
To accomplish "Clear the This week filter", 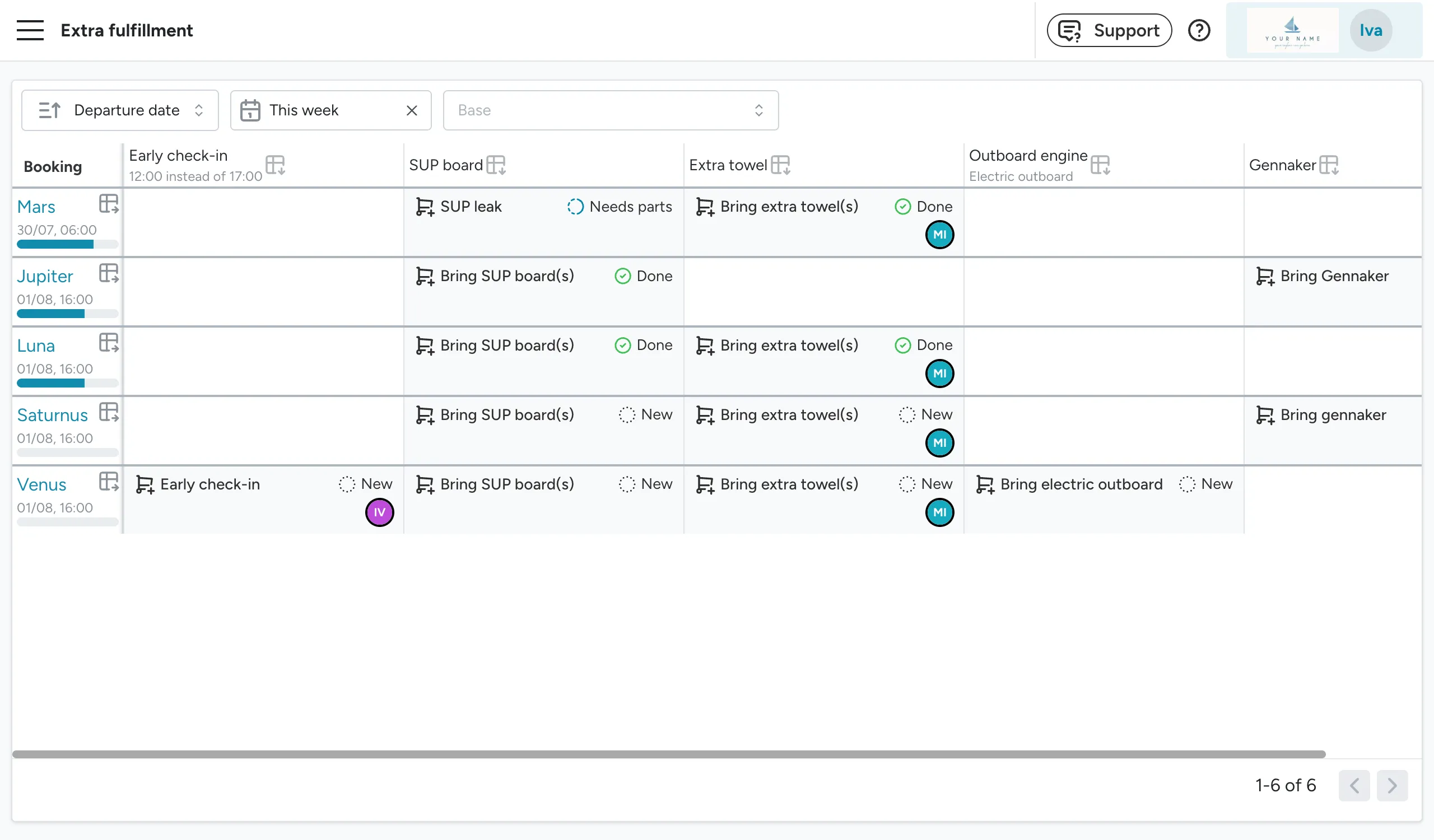I will point(412,110).
